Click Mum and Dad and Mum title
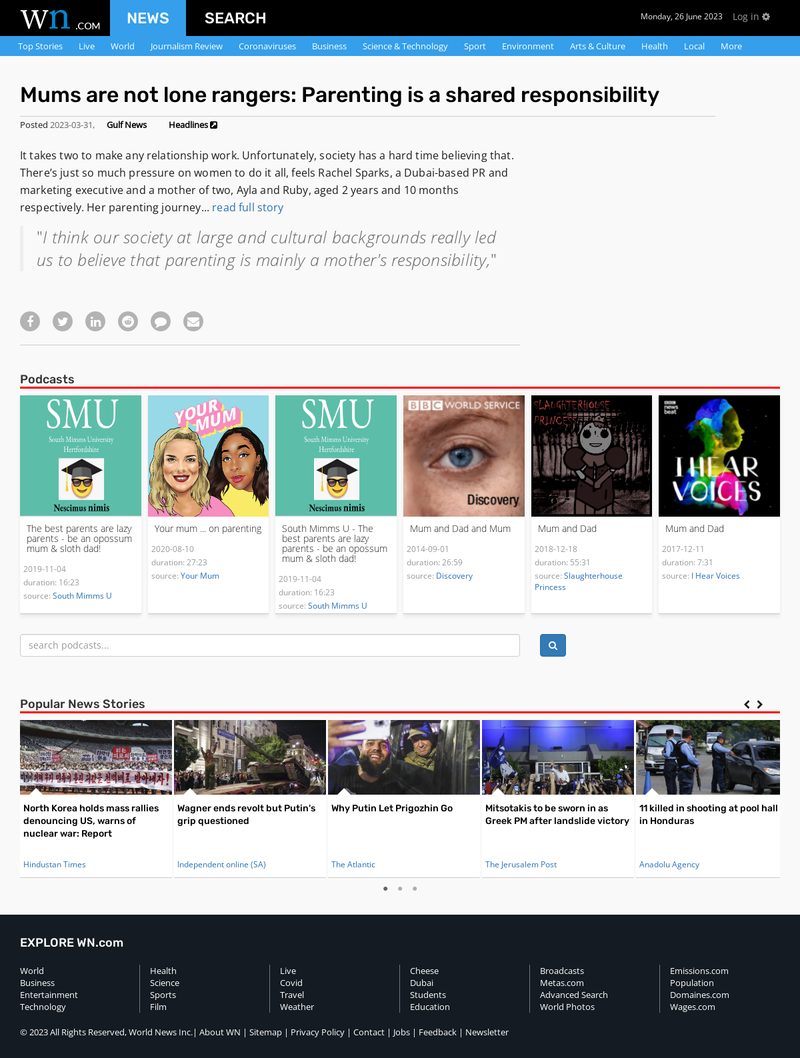 tap(460, 529)
